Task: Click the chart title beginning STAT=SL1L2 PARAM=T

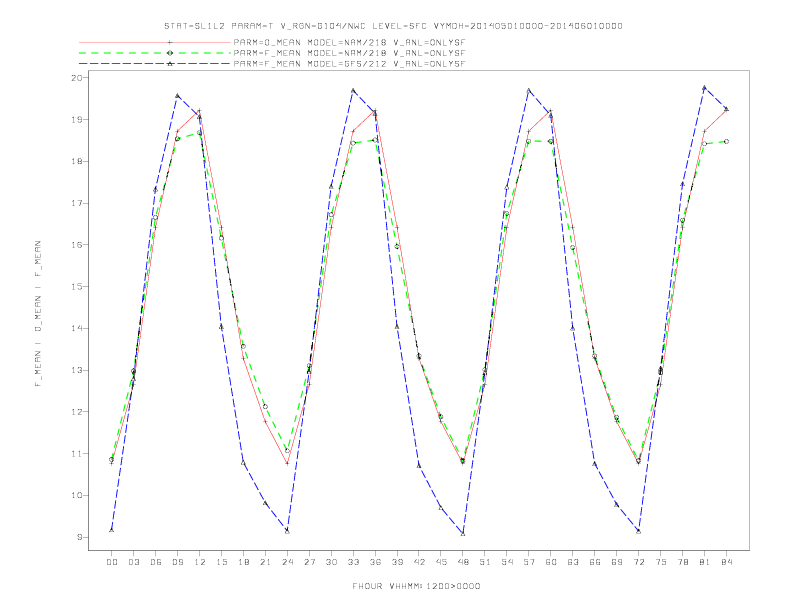Action: tap(393, 26)
